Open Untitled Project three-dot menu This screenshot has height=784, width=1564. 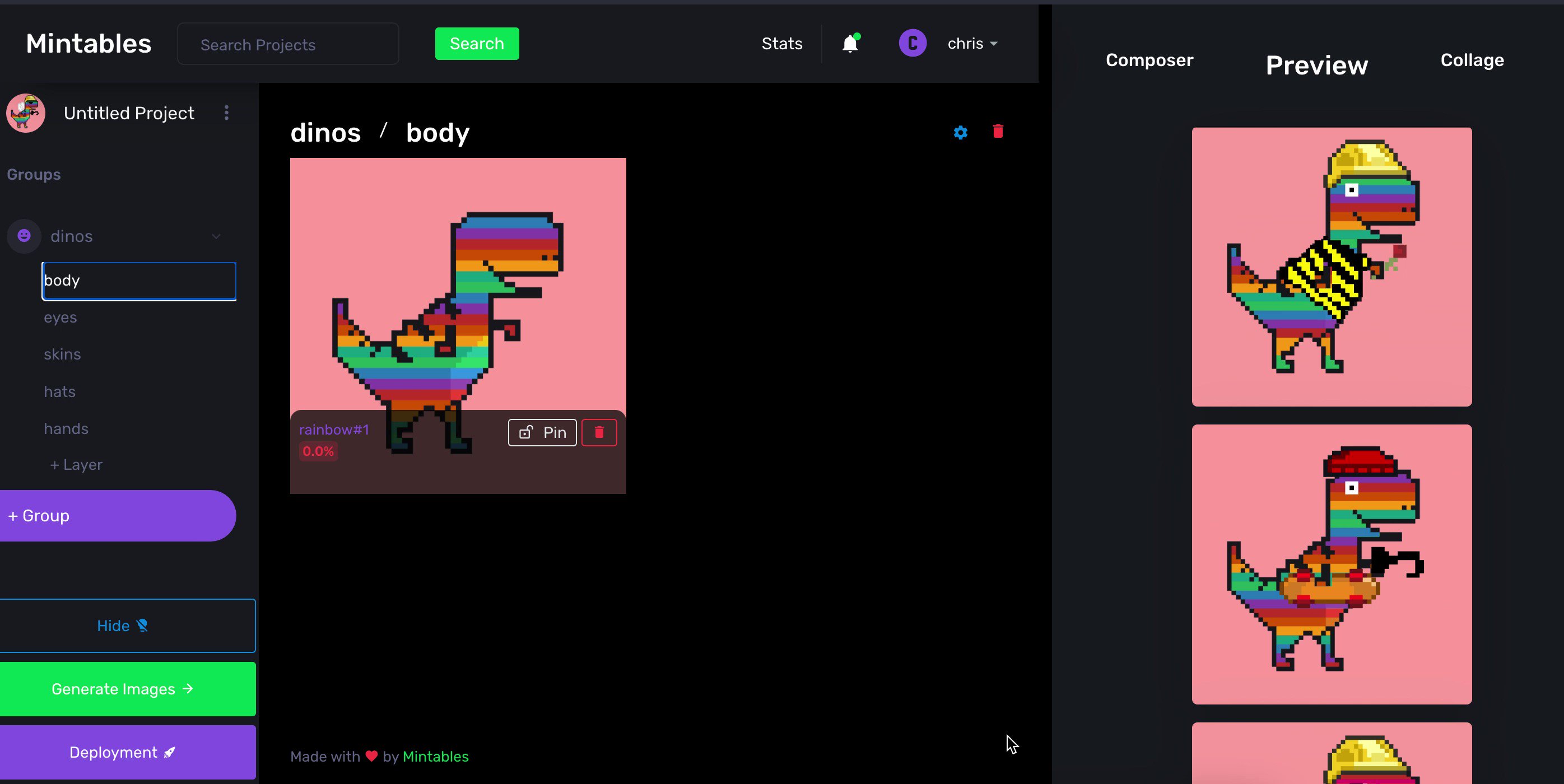point(226,113)
